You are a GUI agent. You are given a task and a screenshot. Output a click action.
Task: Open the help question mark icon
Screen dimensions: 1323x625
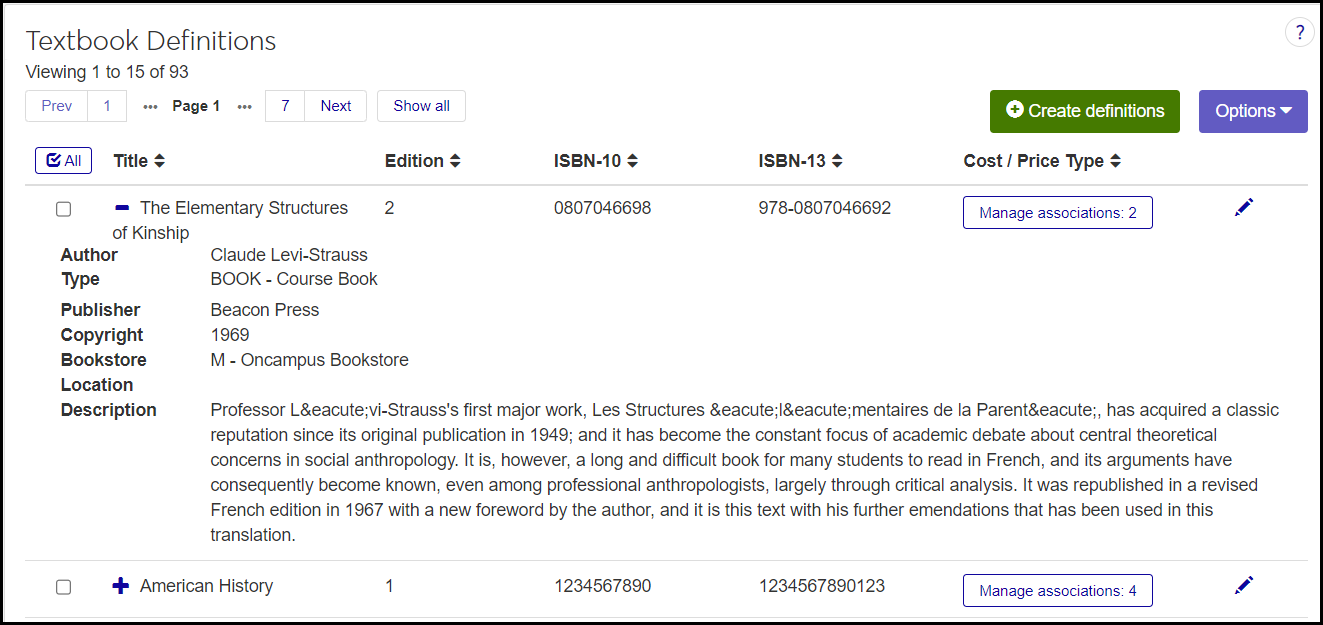(1299, 33)
